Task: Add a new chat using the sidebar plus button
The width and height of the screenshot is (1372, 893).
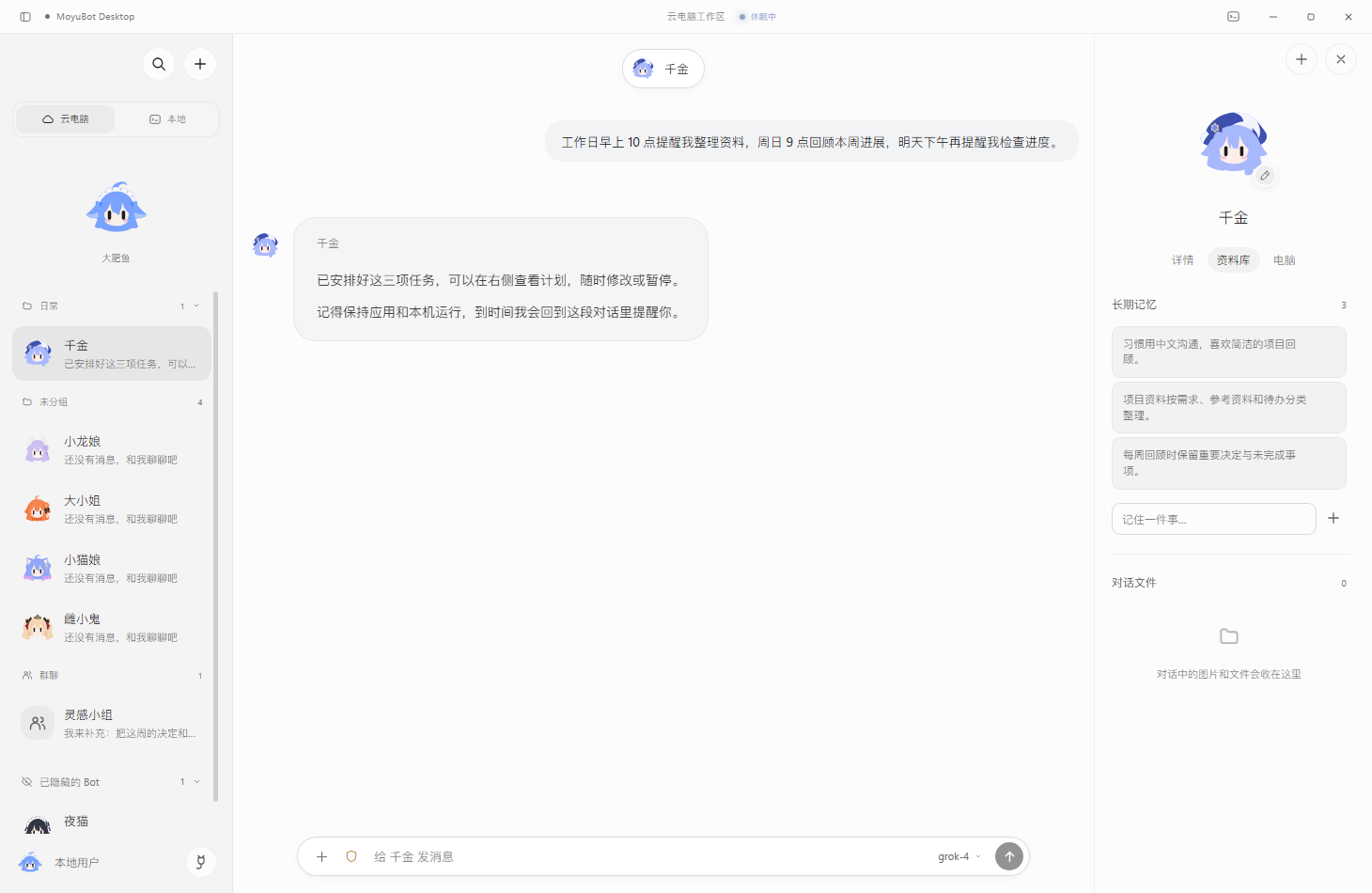Action: tap(200, 64)
